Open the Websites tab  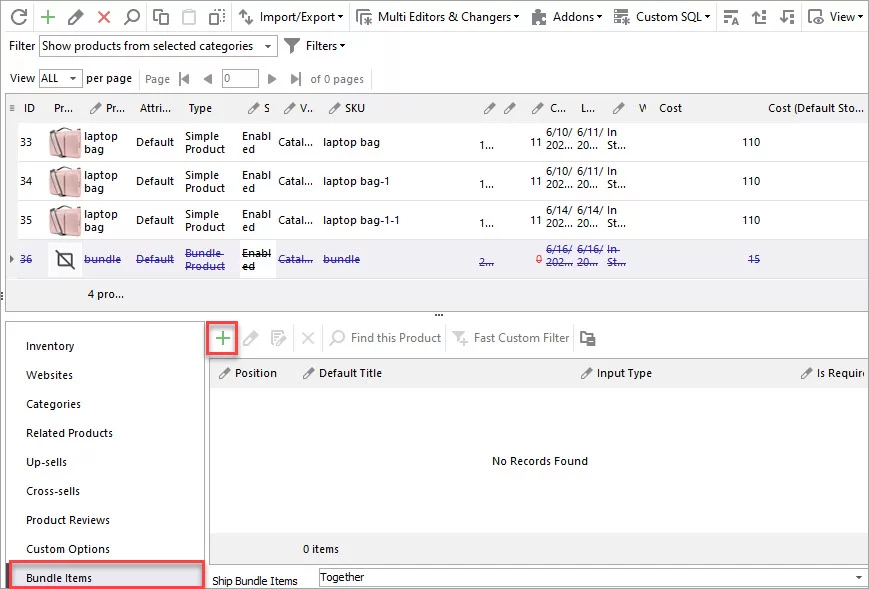(x=49, y=375)
